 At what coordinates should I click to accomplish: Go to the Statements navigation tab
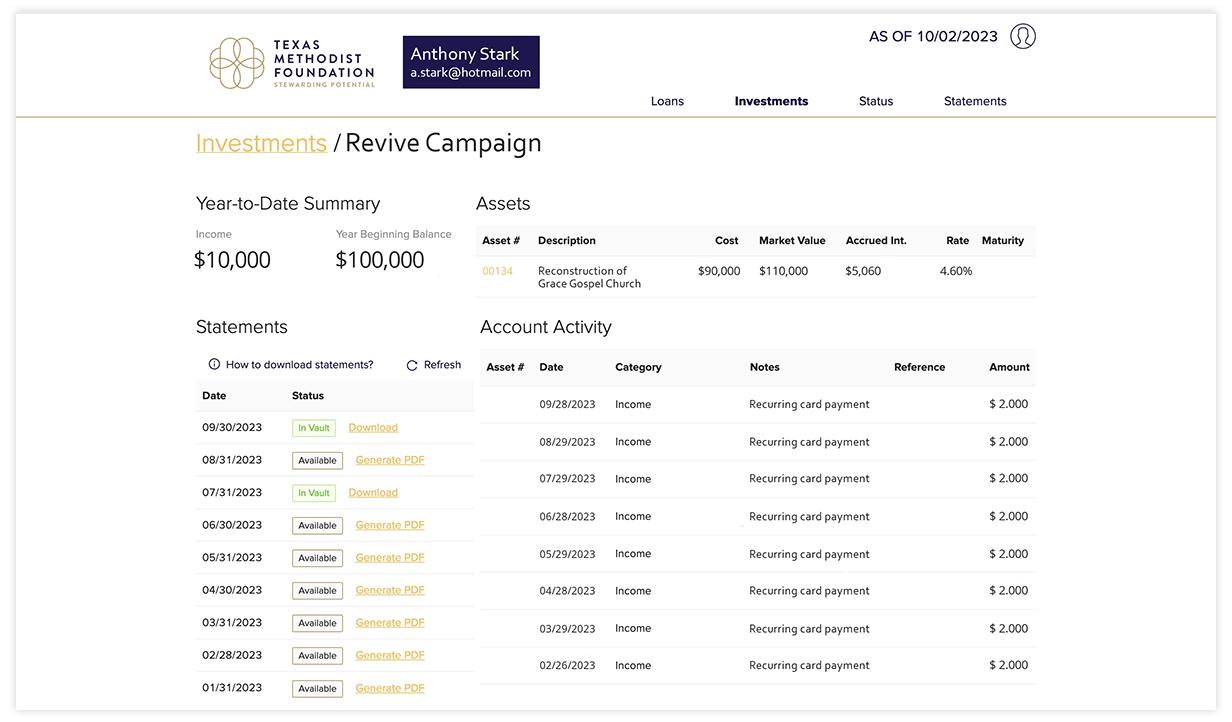point(974,101)
